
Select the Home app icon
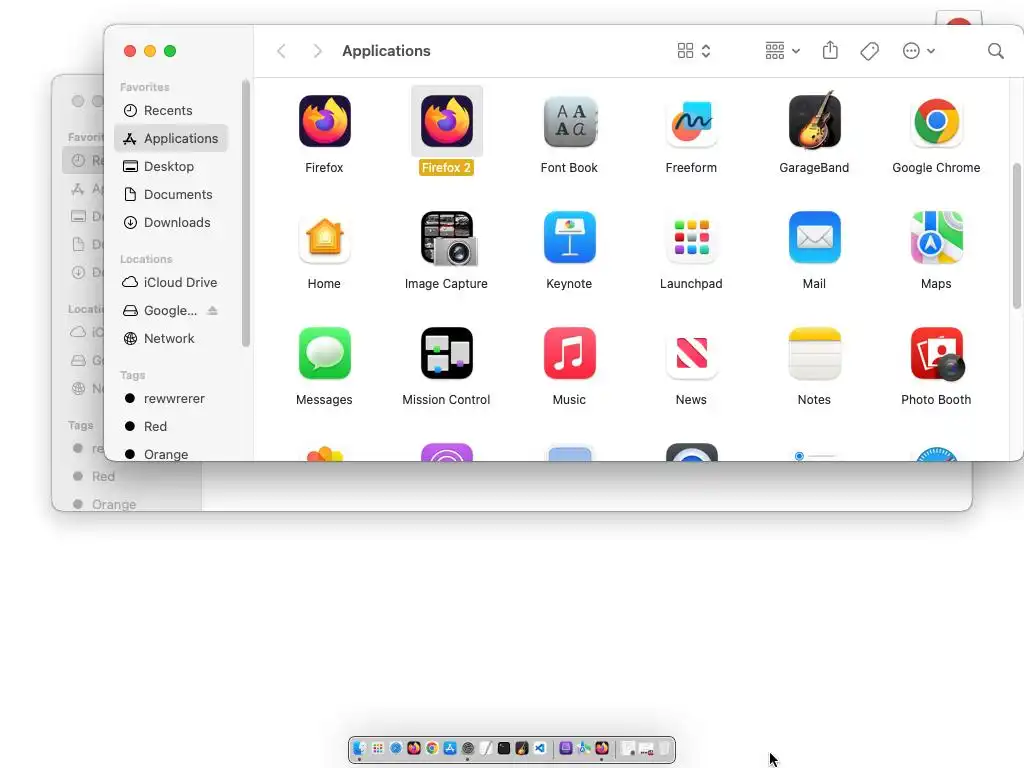click(325, 238)
